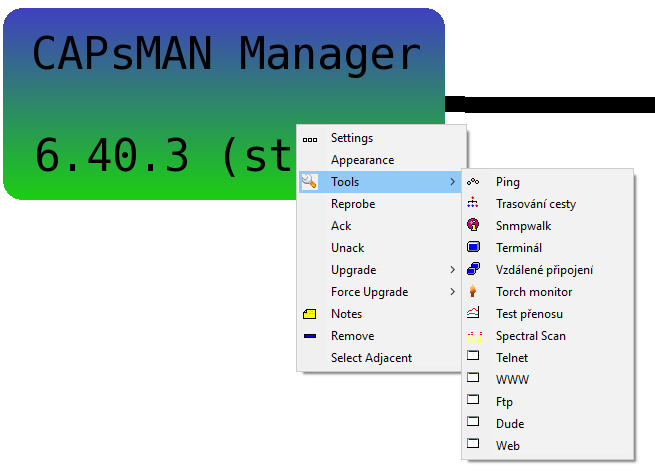Expand the Upgrade submenu arrow
The width and height of the screenshot is (655, 476).
[x=452, y=270]
